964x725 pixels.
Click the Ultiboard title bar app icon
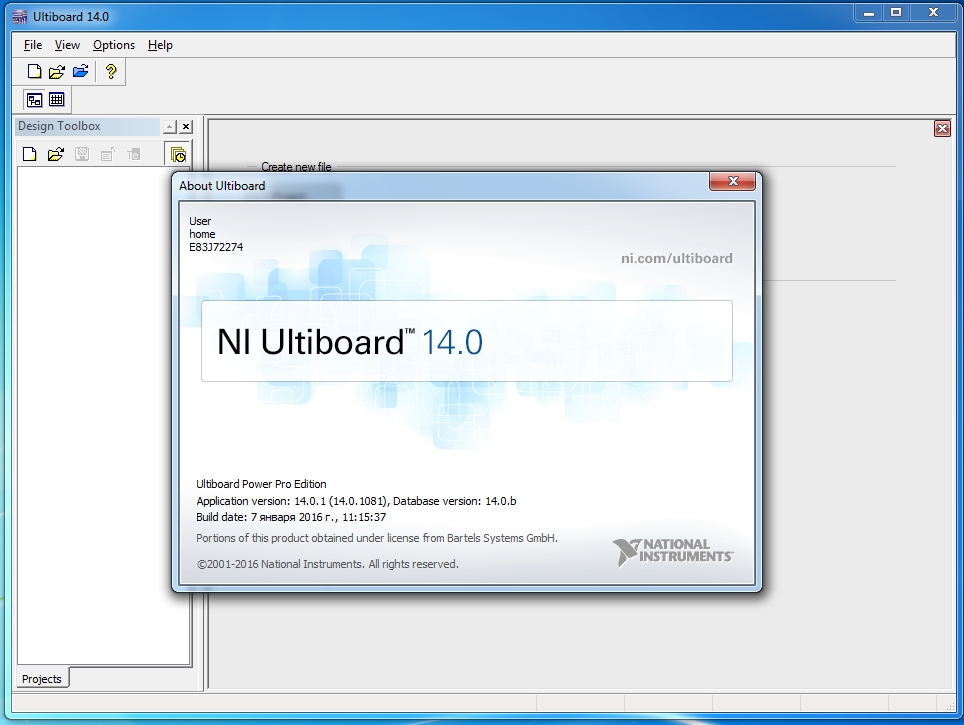[x=20, y=17]
